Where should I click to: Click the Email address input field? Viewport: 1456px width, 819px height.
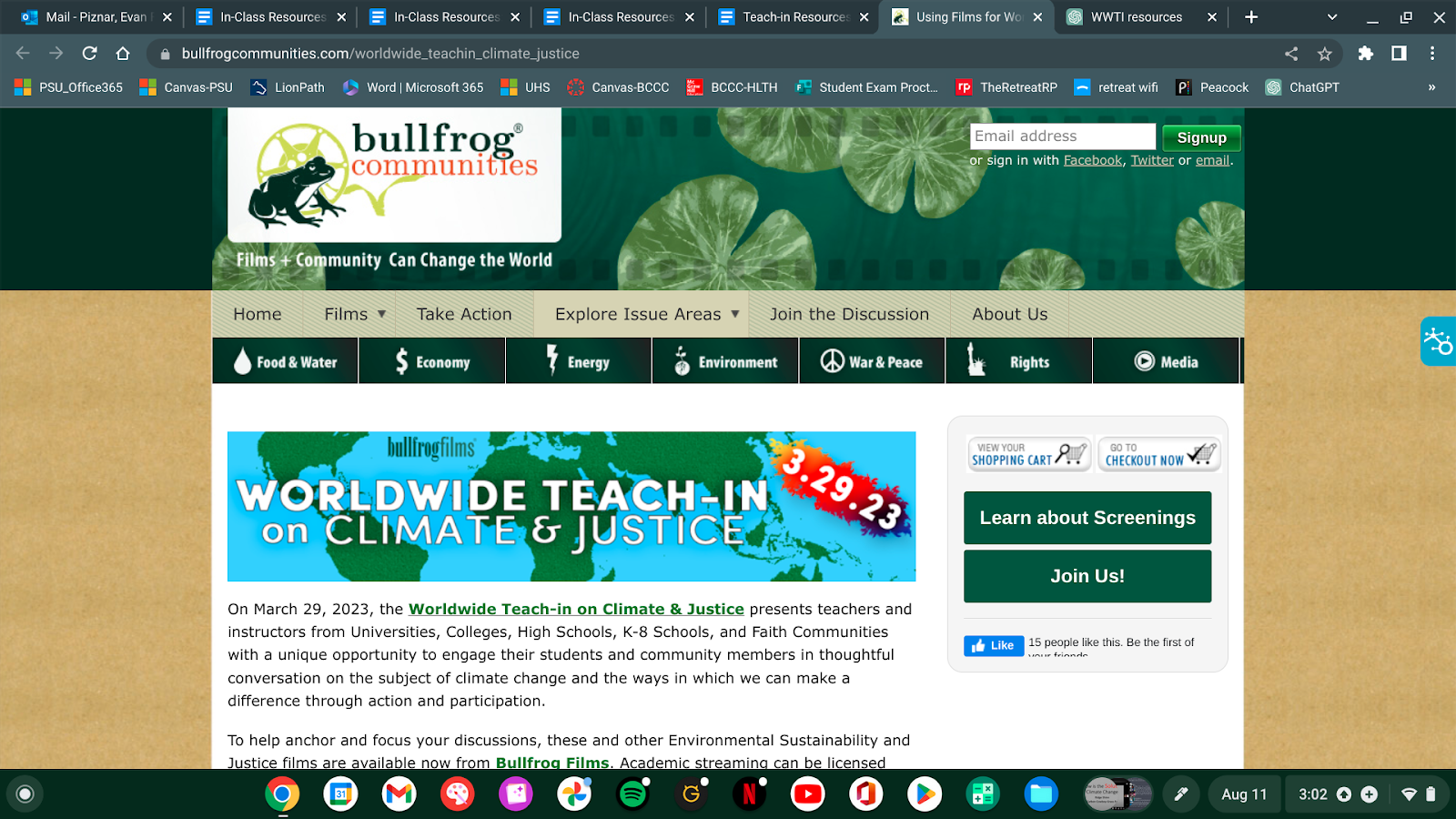1063,136
